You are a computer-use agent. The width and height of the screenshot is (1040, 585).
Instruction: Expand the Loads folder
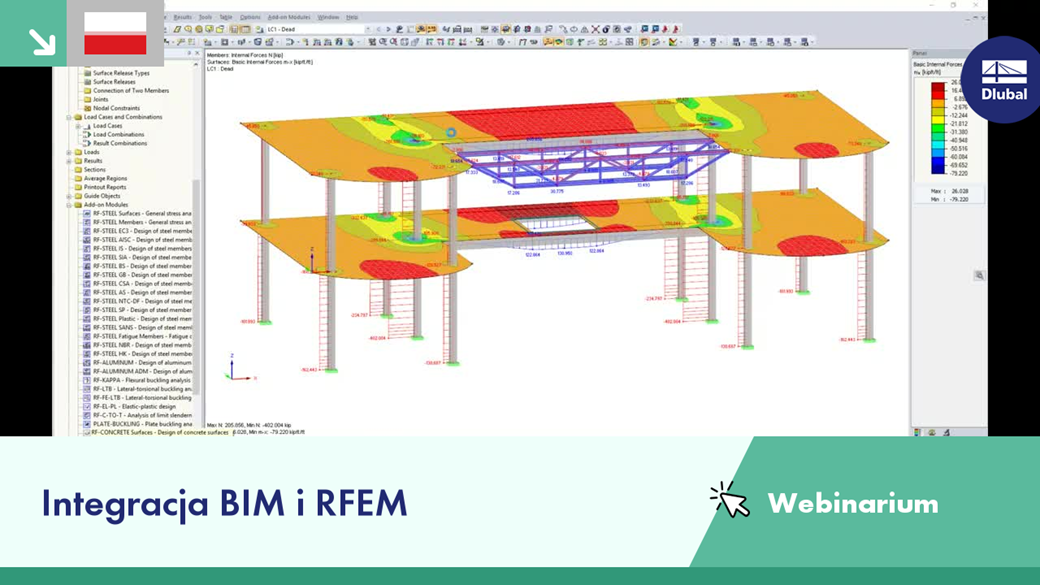point(69,153)
